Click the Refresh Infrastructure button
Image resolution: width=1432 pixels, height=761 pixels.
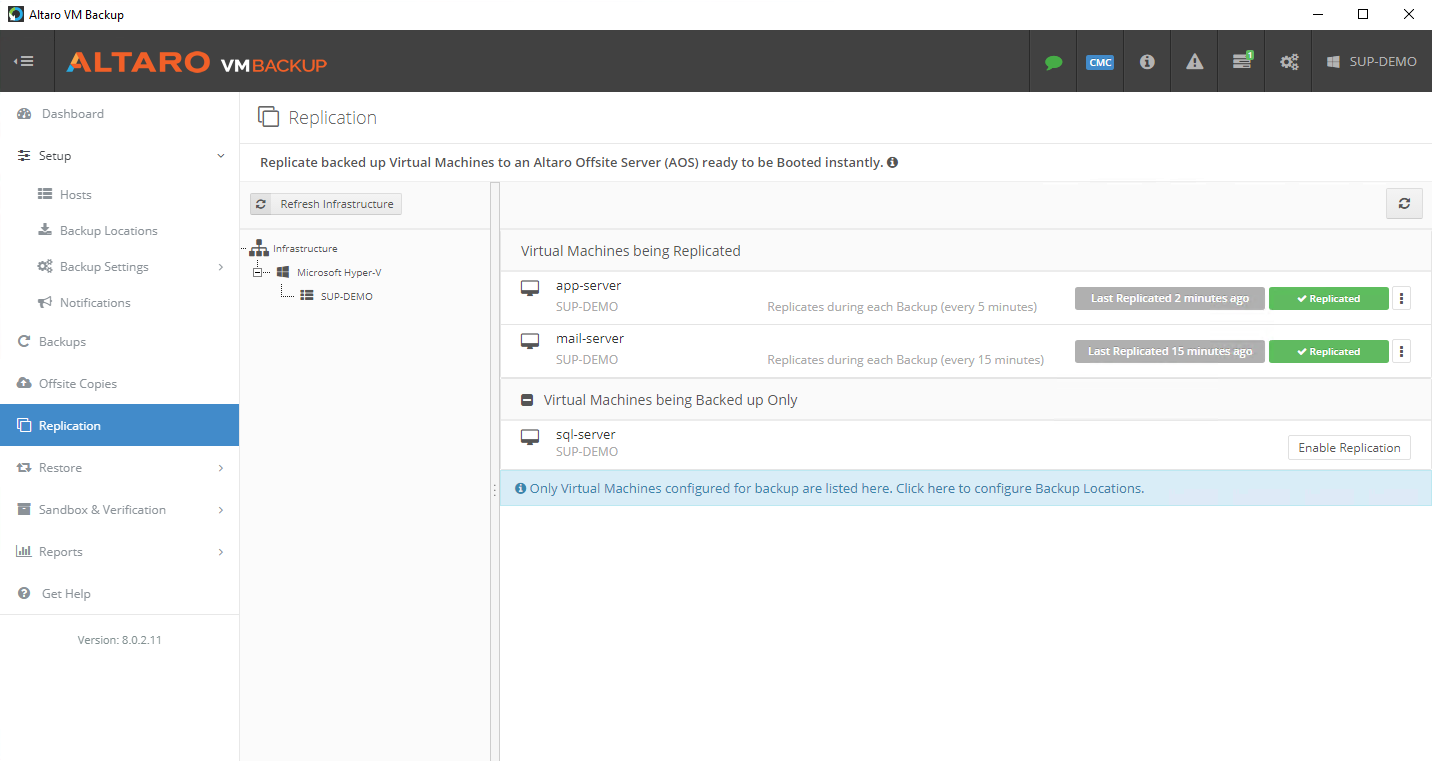click(x=326, y=204)
